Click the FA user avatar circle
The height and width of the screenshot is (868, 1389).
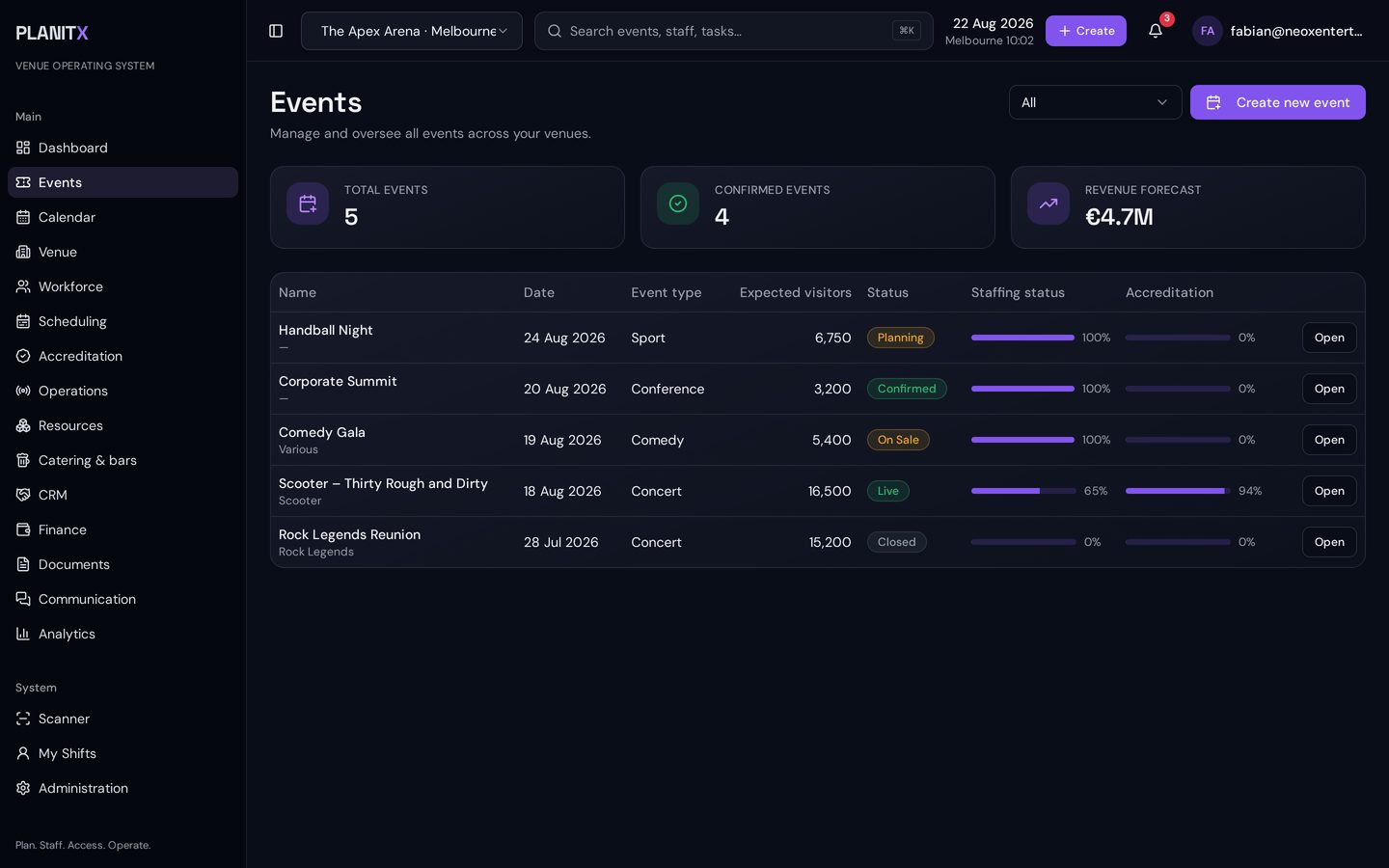click(x=1208, y=31)
